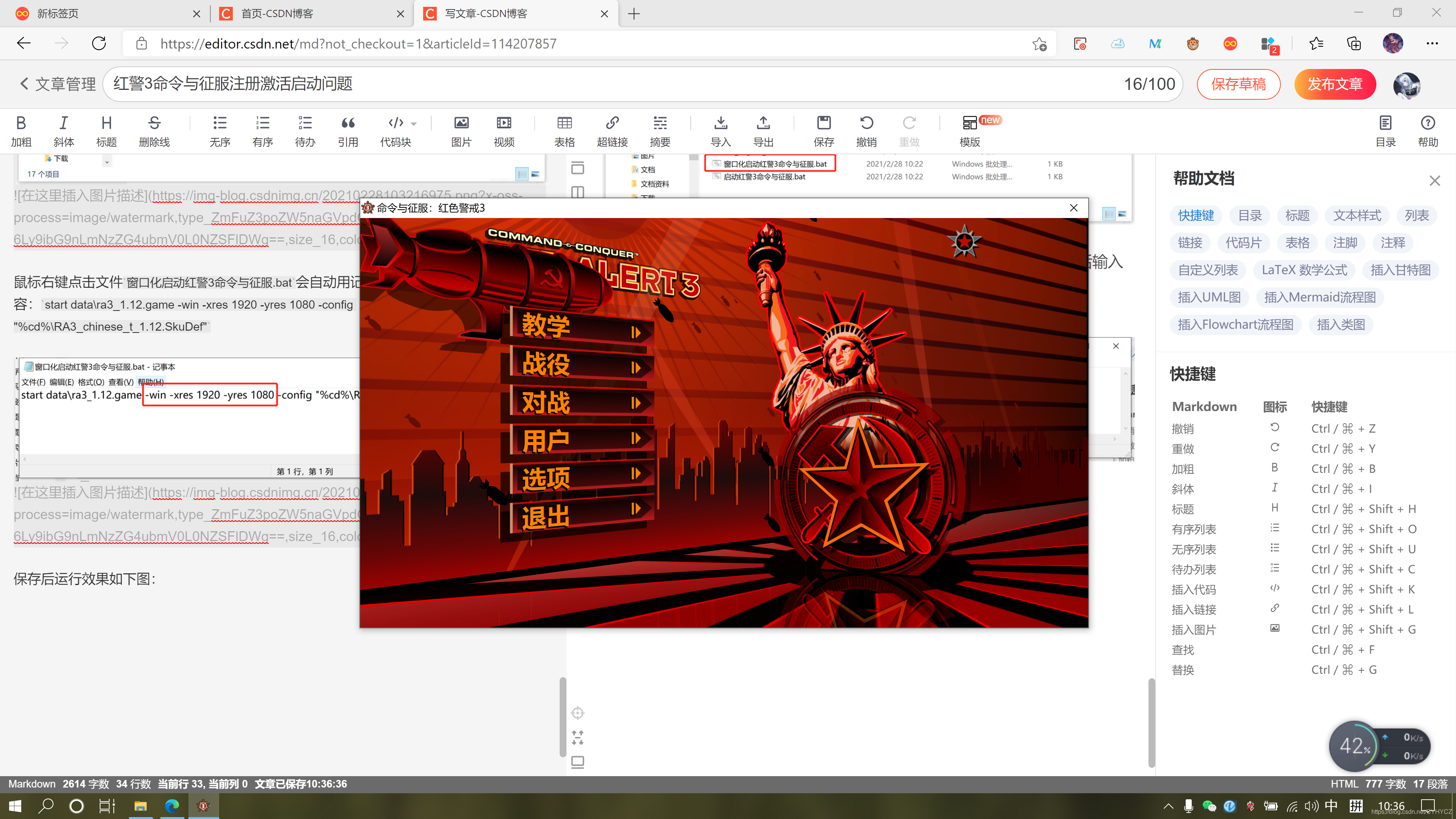Insert a video with 视频 tool
The width and height of the screenshot is (1456, 819).
point(504,131)
